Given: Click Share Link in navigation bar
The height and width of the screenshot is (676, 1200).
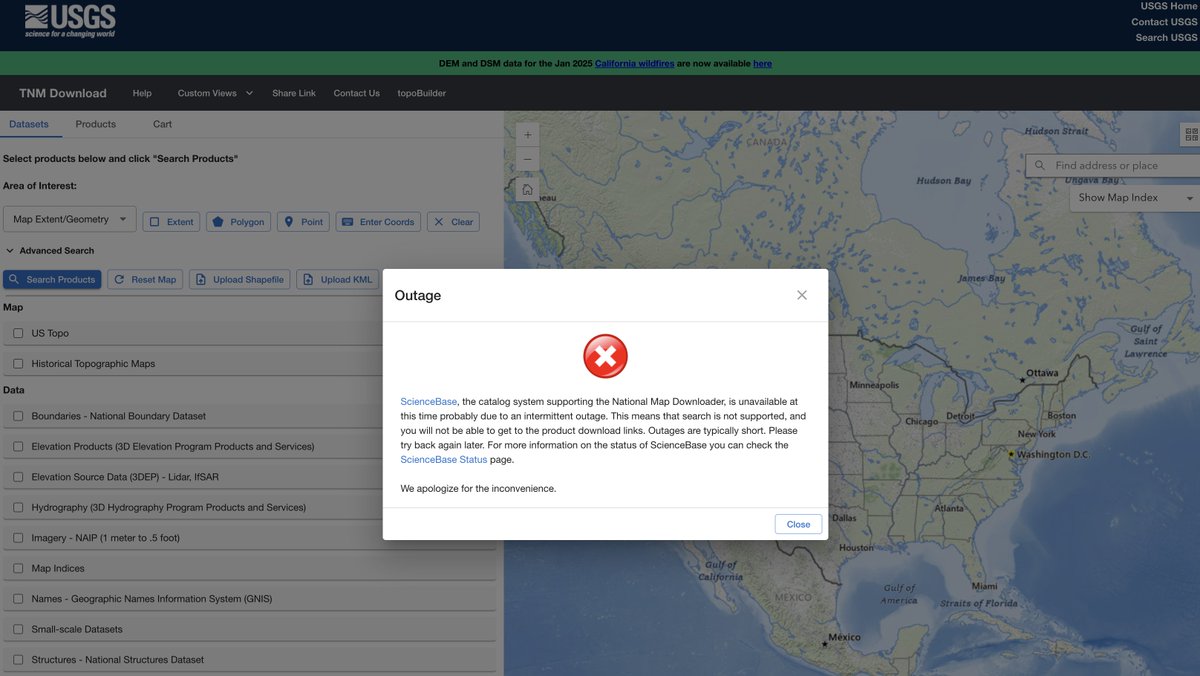Looking at the screenshot, I should pos(294,93).
